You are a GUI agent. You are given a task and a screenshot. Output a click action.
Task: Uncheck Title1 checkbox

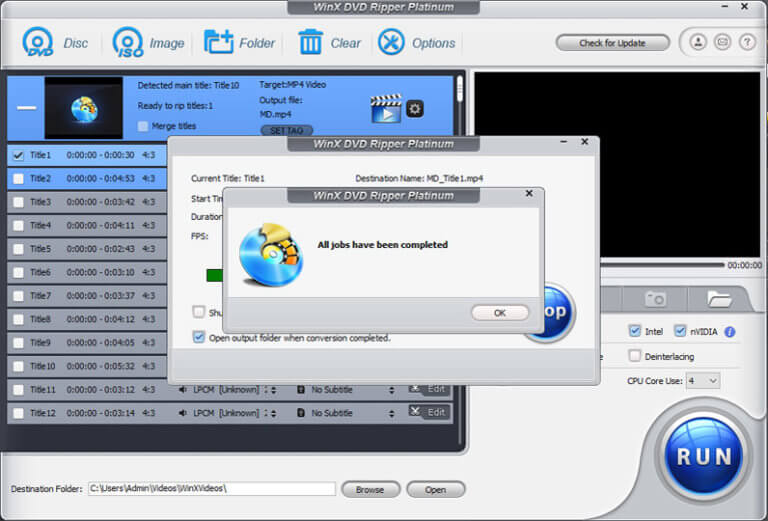(x=18, y=155)
